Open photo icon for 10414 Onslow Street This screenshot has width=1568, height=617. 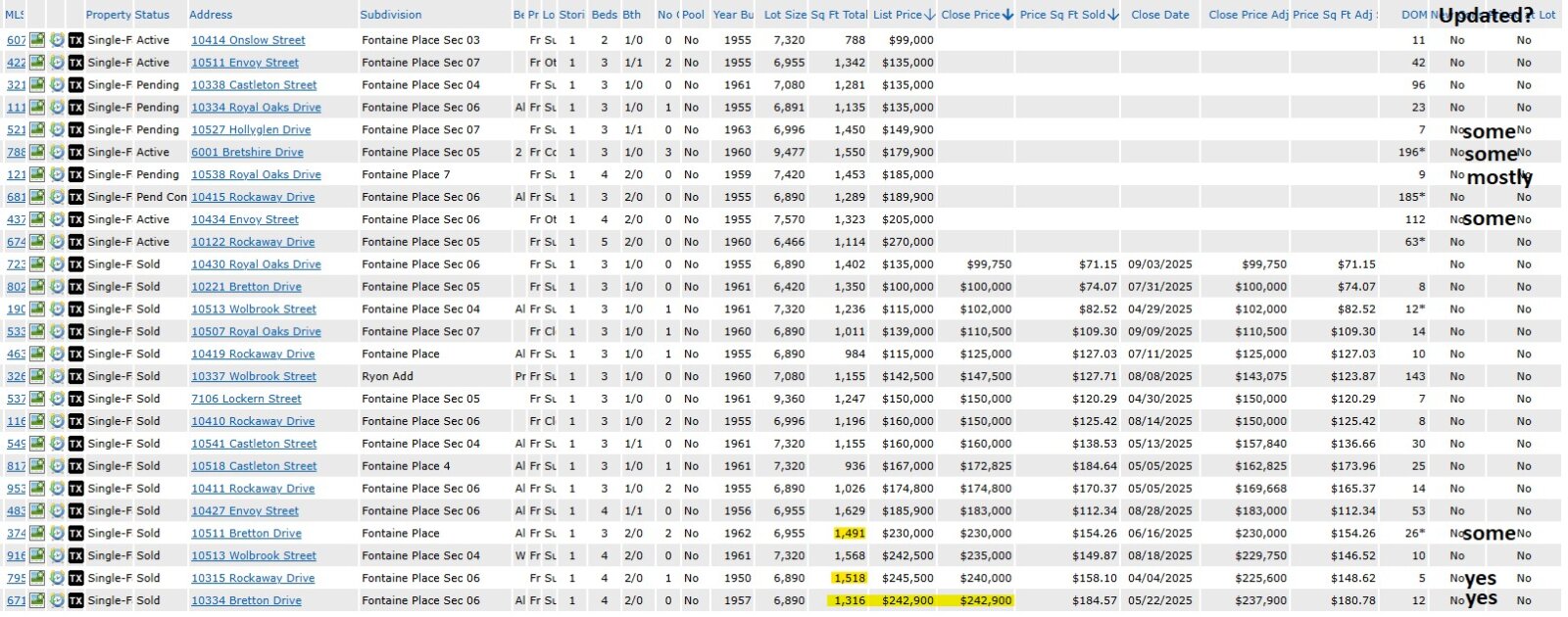click(x=37, y=40)
